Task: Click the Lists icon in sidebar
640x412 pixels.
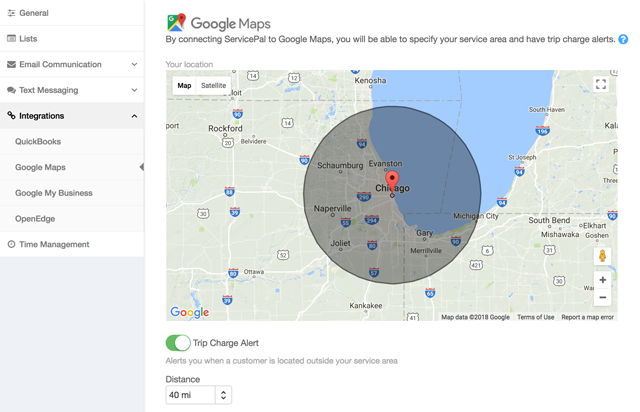Action: tap(11, 38)
